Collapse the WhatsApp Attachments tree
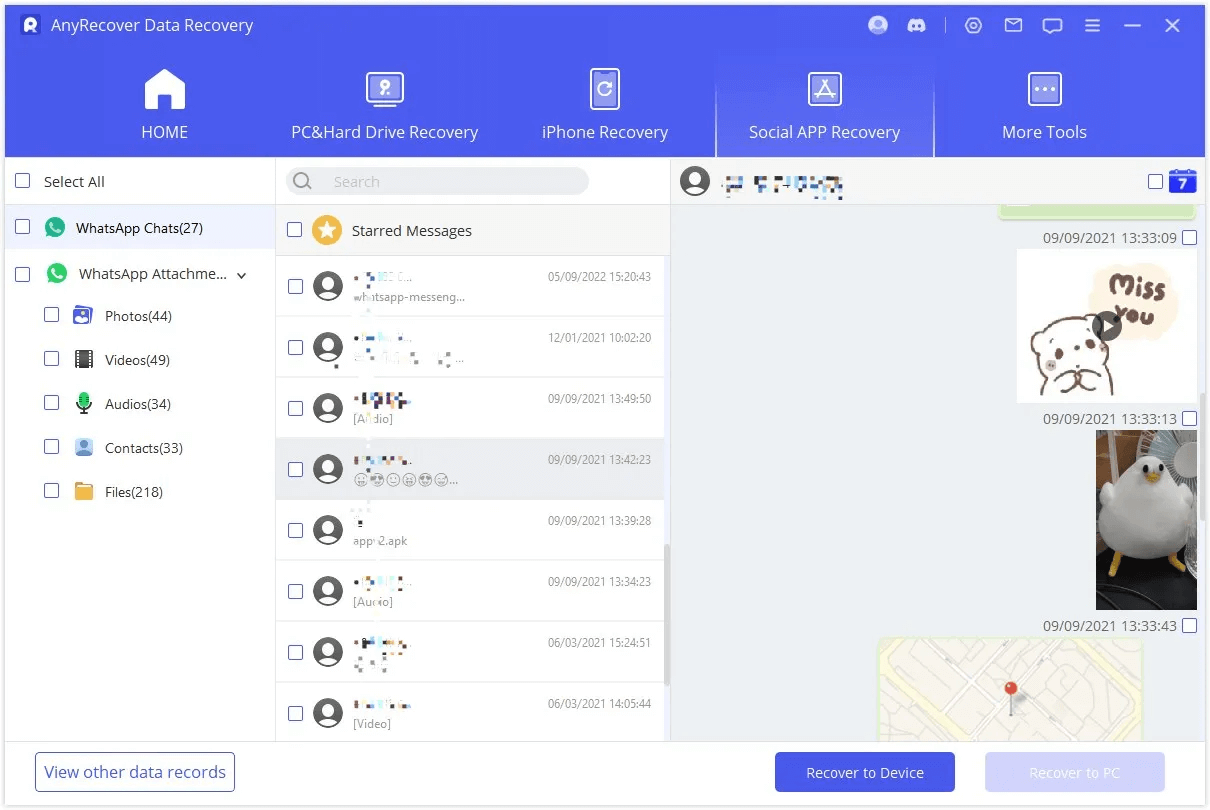Viewport: 1210px width, 810px height. click(241, 275)
